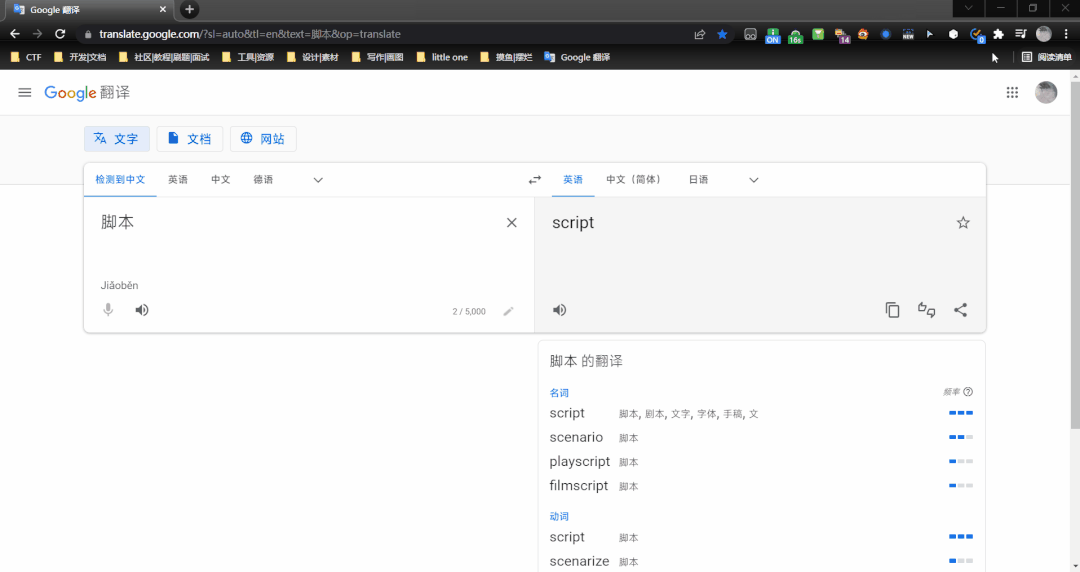Share the translation

(x=960, y=310)
